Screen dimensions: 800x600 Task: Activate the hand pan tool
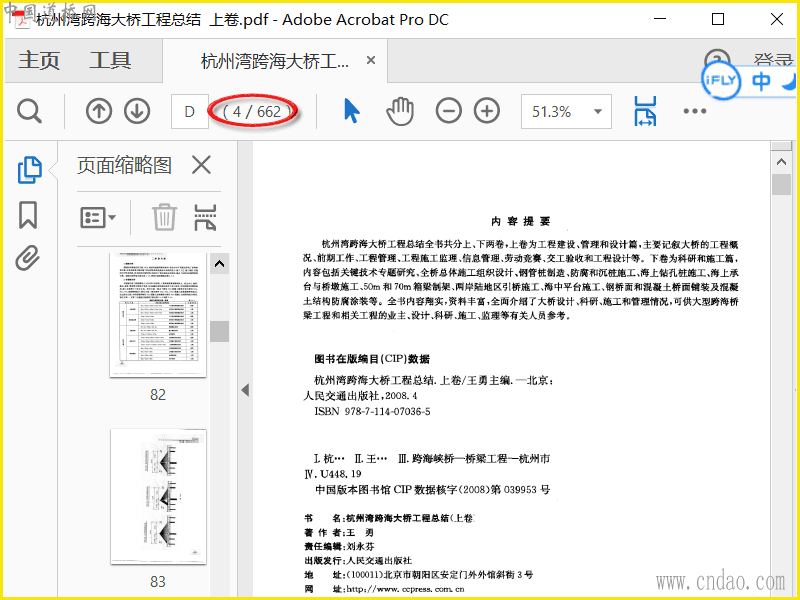tap(399, 111)
